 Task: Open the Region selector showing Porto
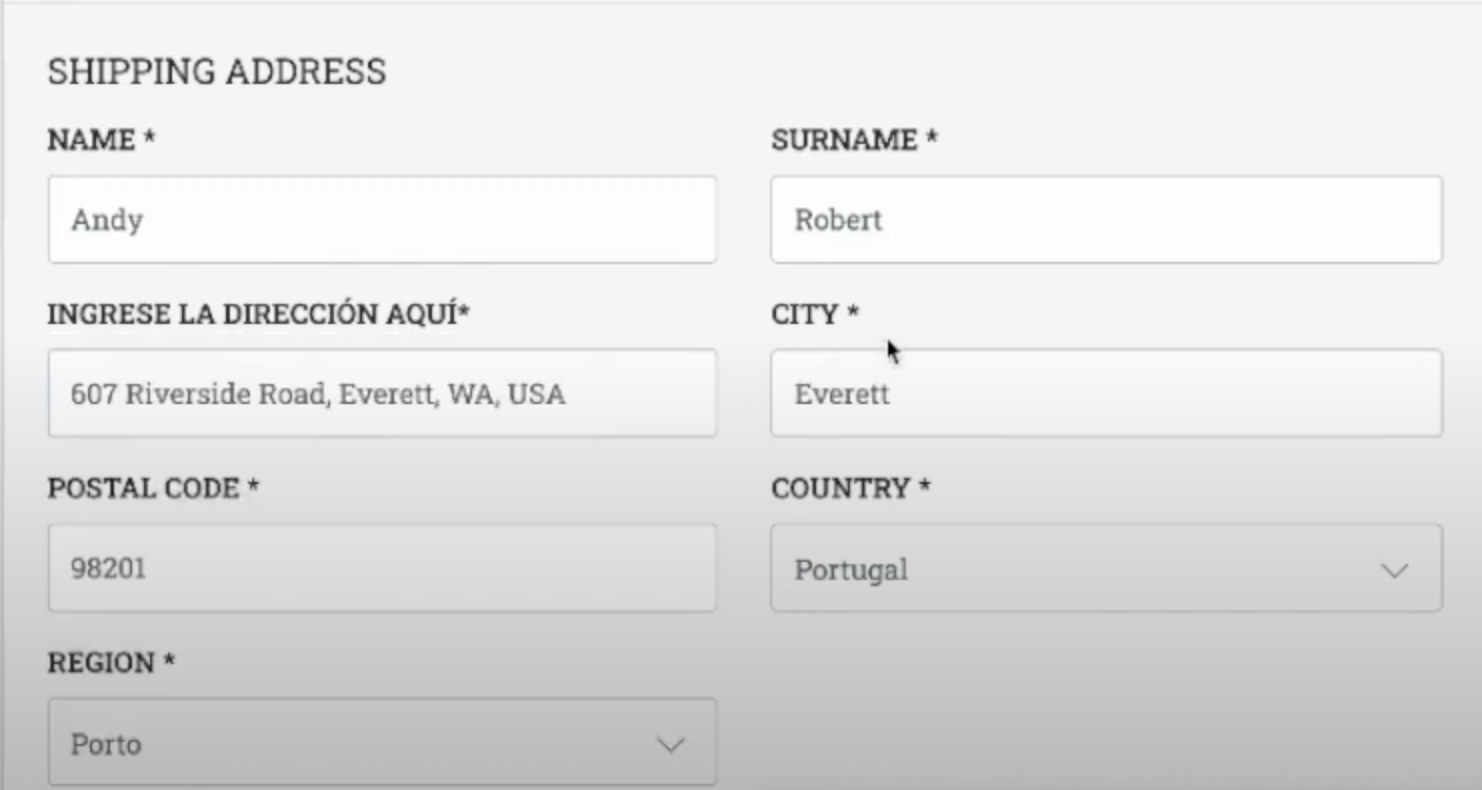pos(382,742)
